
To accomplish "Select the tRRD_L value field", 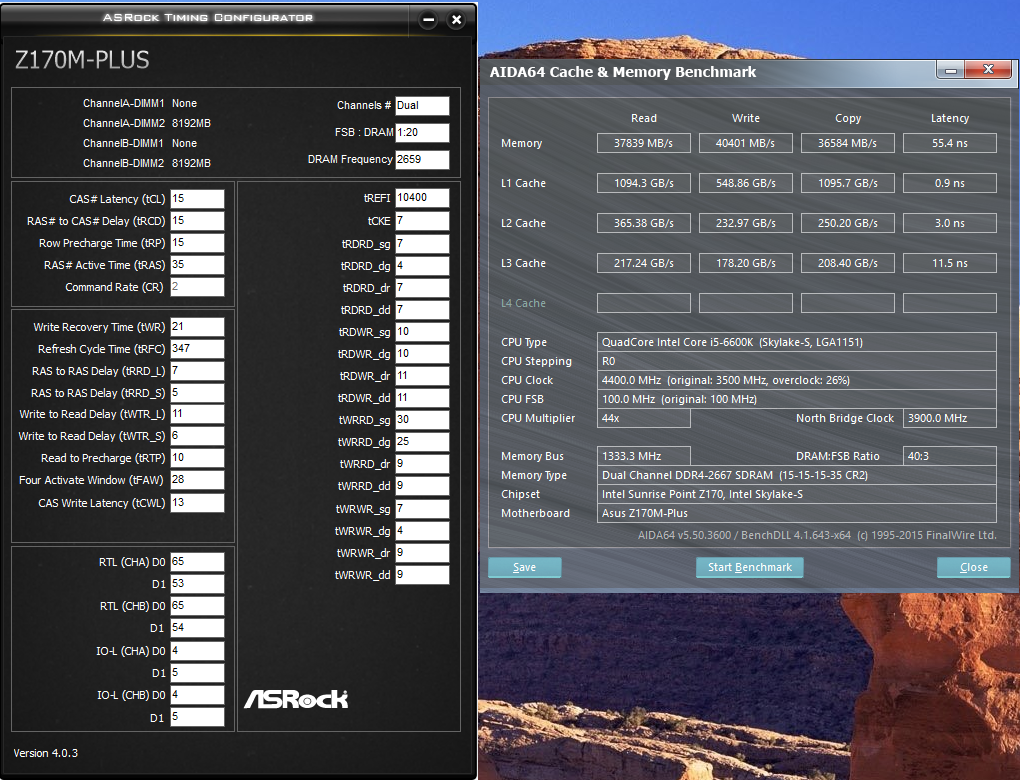I will 197,371.
